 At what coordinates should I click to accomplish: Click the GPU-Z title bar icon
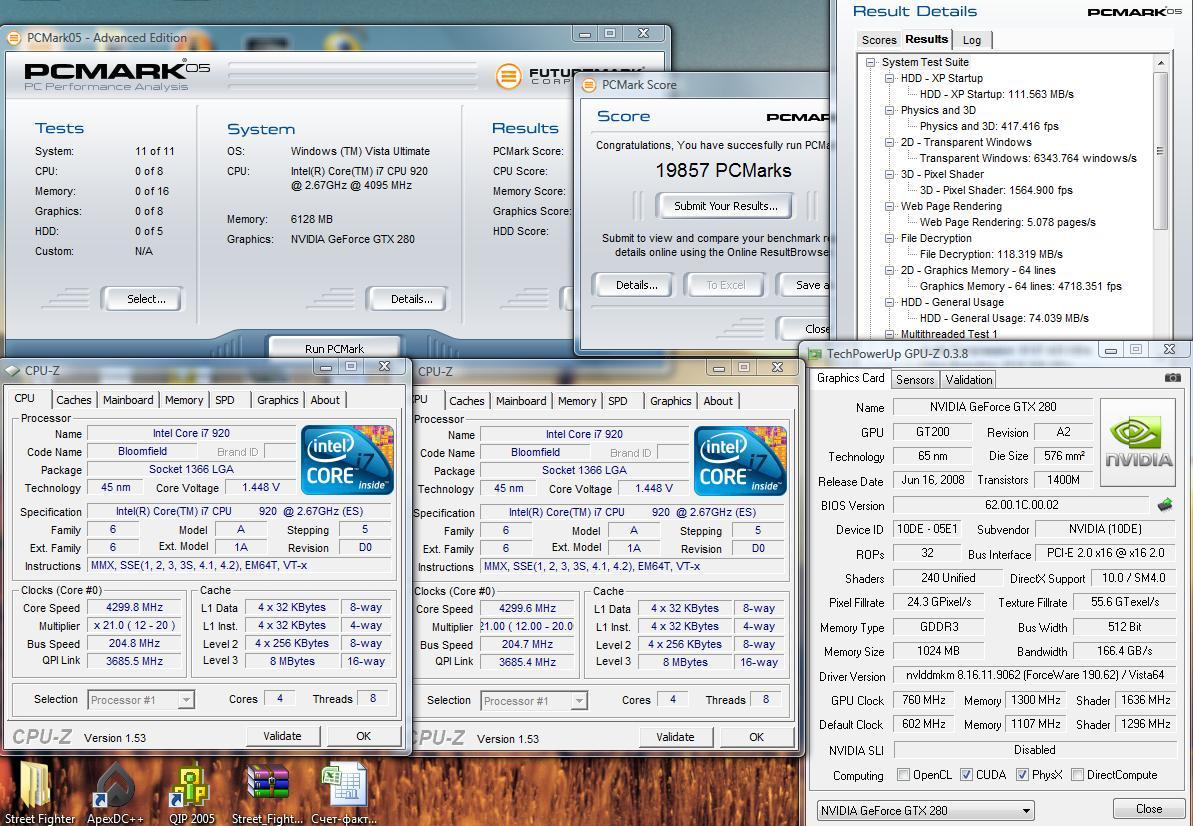pyautogui.click(x=816, y=353)
